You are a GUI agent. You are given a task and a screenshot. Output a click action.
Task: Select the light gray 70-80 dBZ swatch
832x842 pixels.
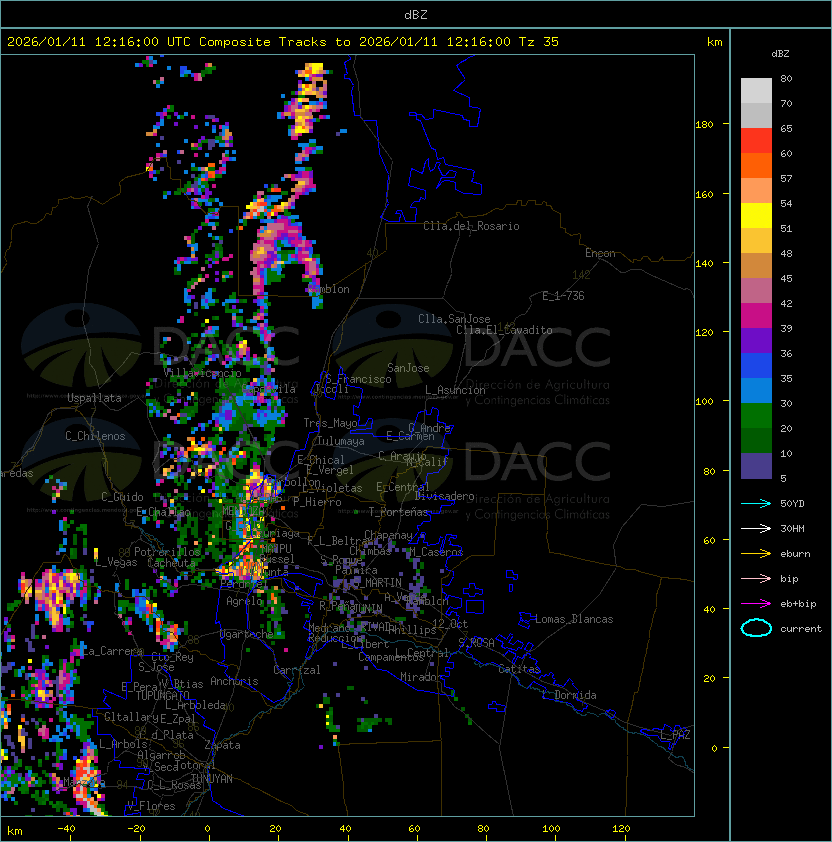pyautogui.click(x=756, y=91)
